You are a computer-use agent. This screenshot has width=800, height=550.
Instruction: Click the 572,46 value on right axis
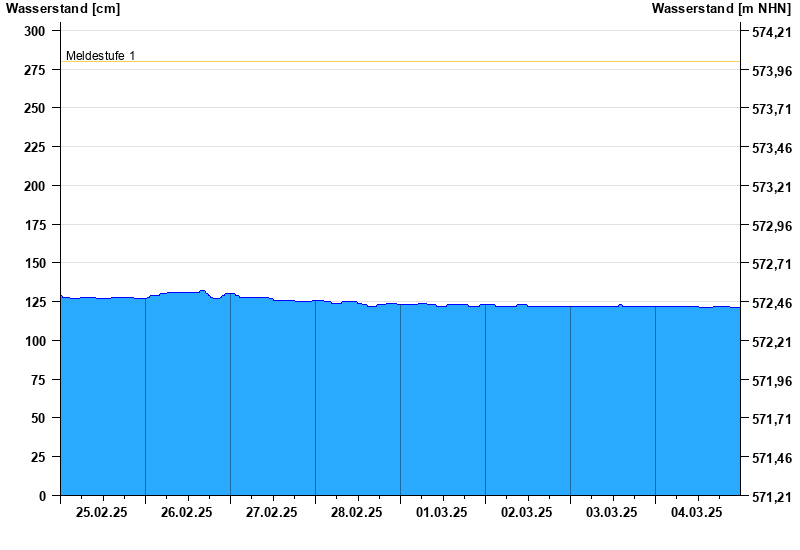772,303
